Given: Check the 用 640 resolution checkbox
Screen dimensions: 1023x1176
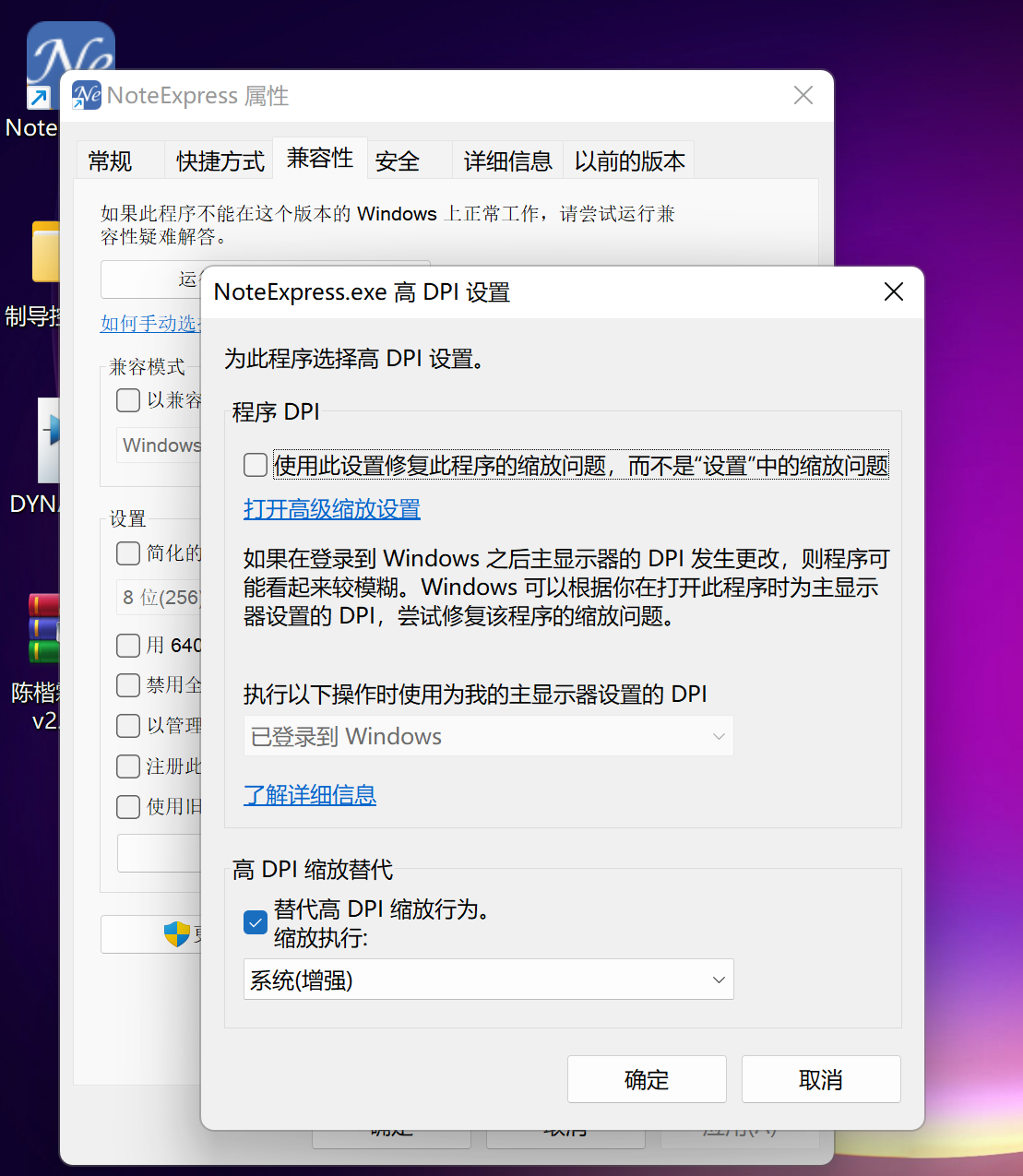Looking at the screenshot, I should (x=128, y=646).
